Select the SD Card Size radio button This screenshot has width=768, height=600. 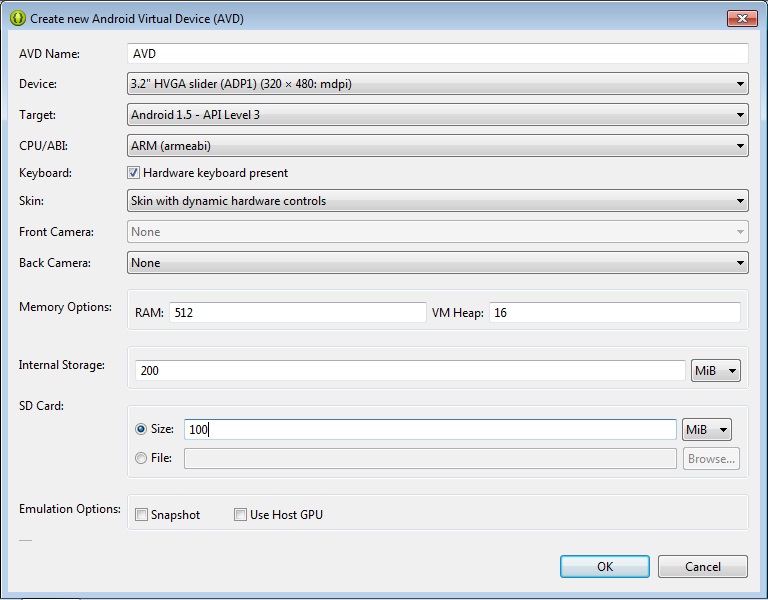141,429
